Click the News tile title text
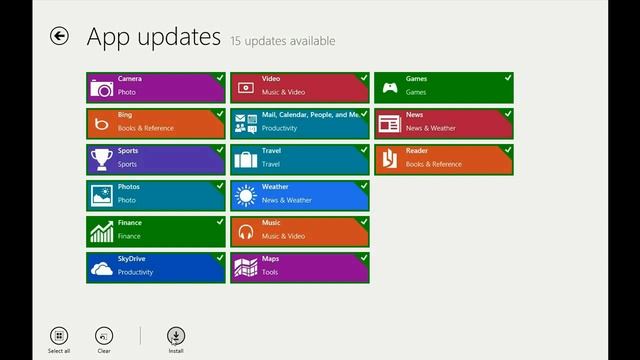This screenshot has height=360, width=640. coord(414,115)
